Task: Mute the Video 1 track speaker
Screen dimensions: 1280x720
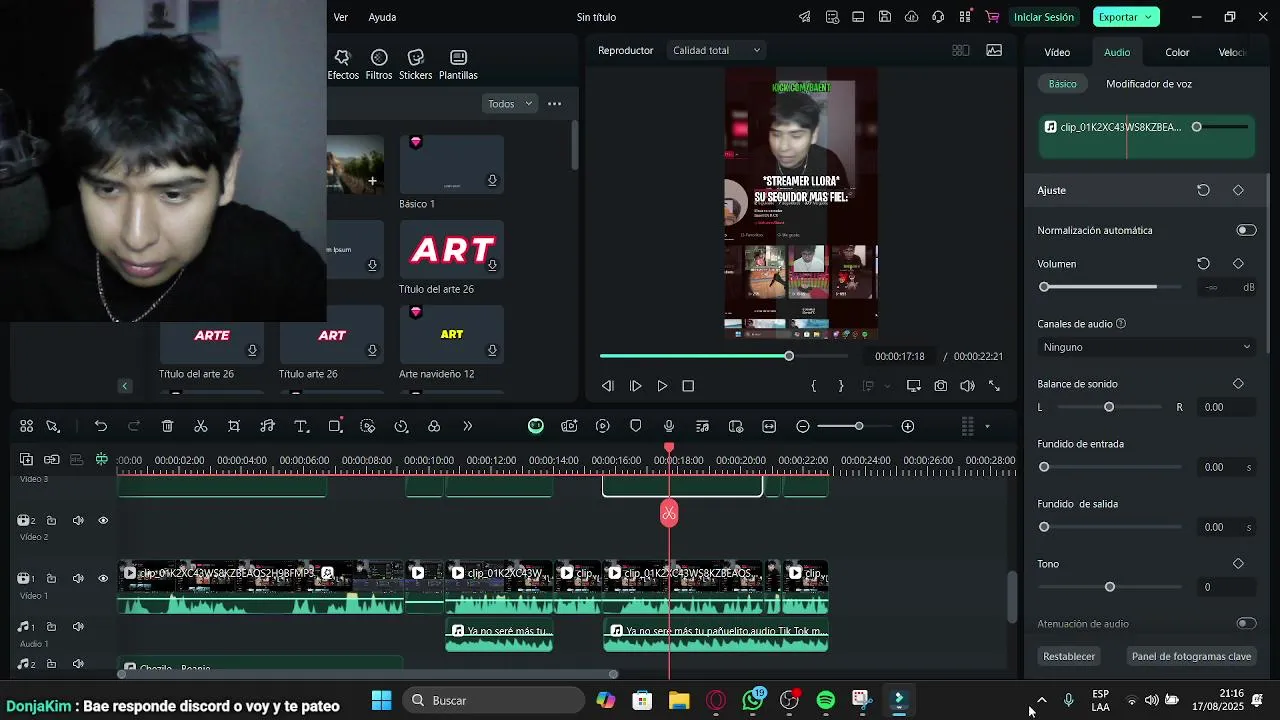Action: [78, 578]
